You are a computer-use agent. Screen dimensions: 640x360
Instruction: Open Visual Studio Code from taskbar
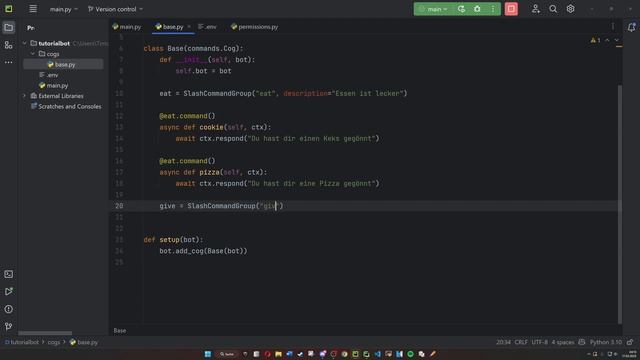pos(378,354)
